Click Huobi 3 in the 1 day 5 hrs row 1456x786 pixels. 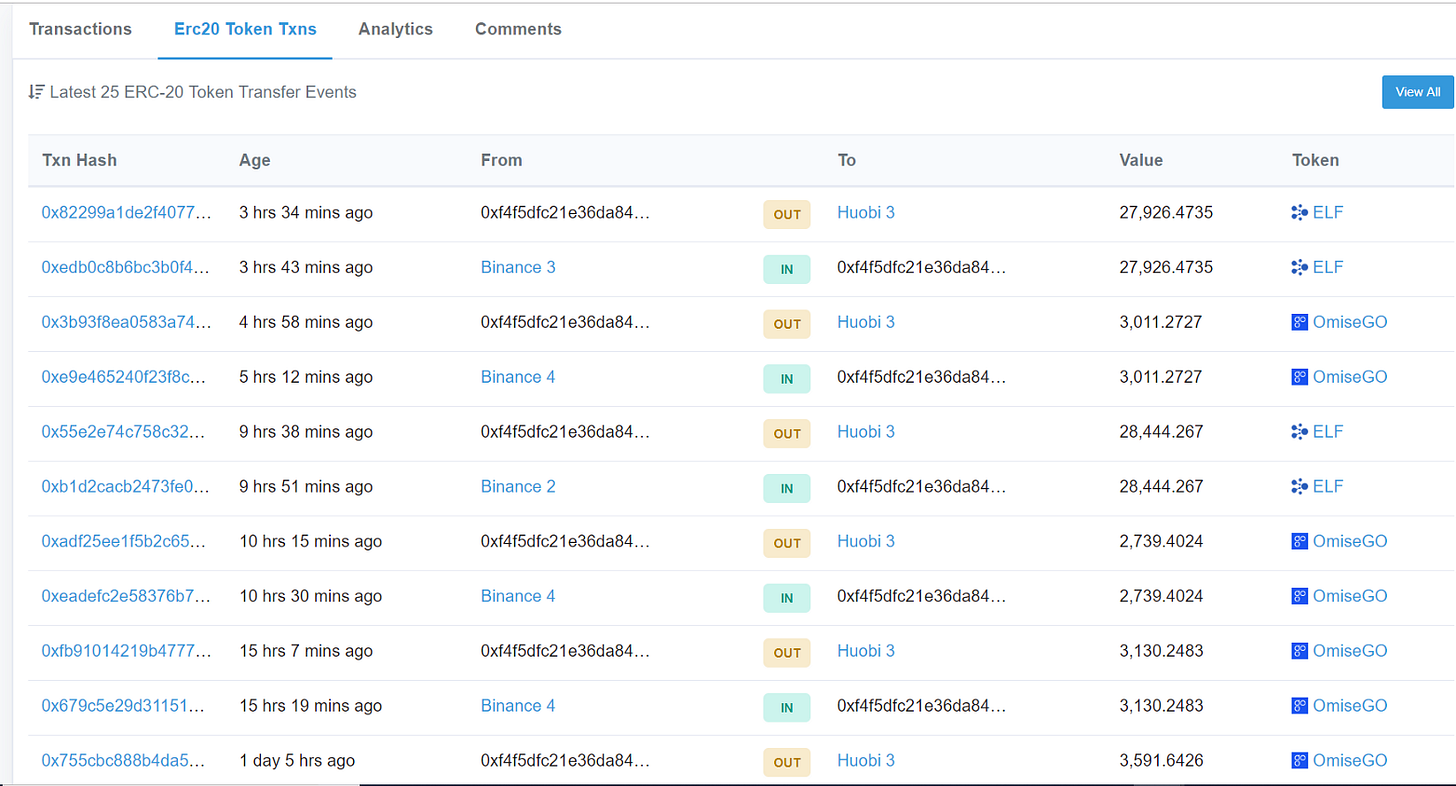(x=866, y=761)
